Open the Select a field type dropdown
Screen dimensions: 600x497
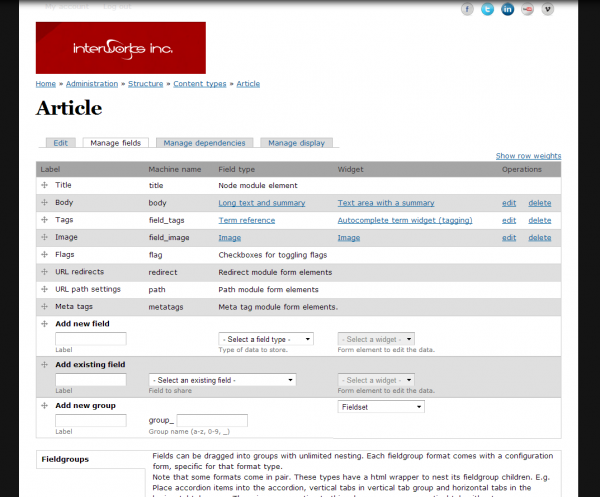266,339
